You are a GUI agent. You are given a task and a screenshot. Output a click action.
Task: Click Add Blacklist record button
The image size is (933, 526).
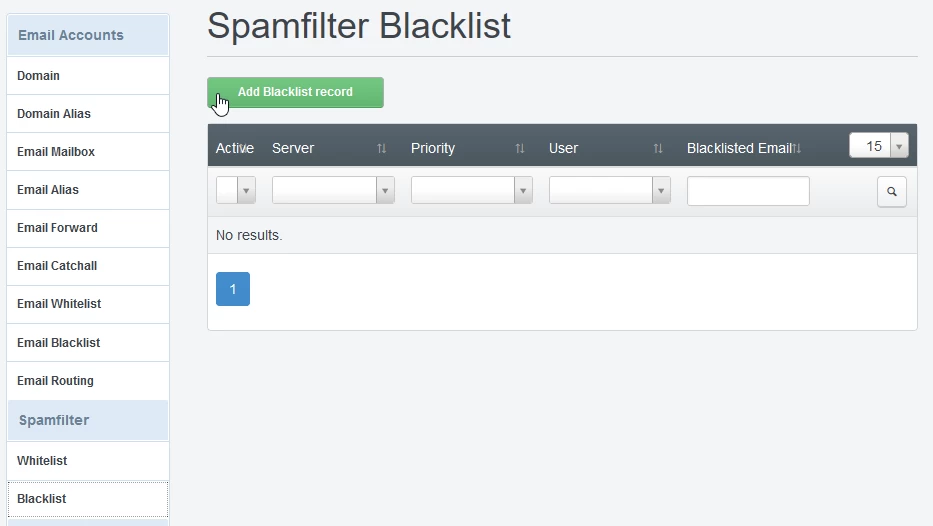pyautogui.click(x=295, y=92)
